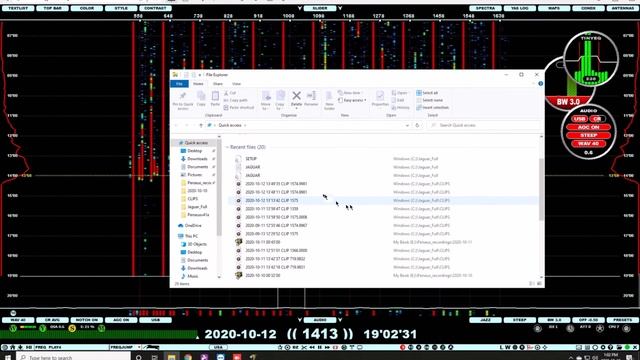Toggle AGC ON in round AUDIO panel
Image resolution: width=640 pixels, height=360 pixels.
(x=589, y=127)
